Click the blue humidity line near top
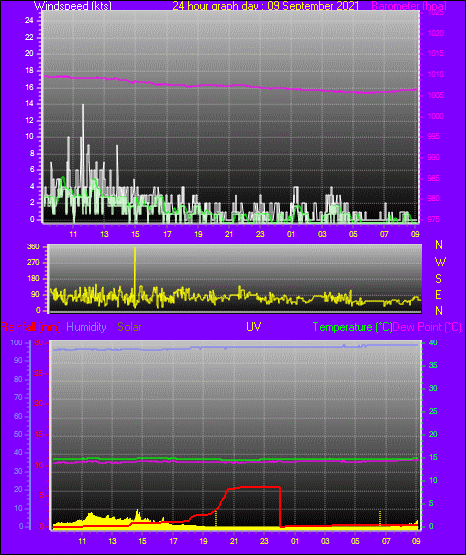The width and height of the screenshot is (466, 555). [x=234, y=348]
